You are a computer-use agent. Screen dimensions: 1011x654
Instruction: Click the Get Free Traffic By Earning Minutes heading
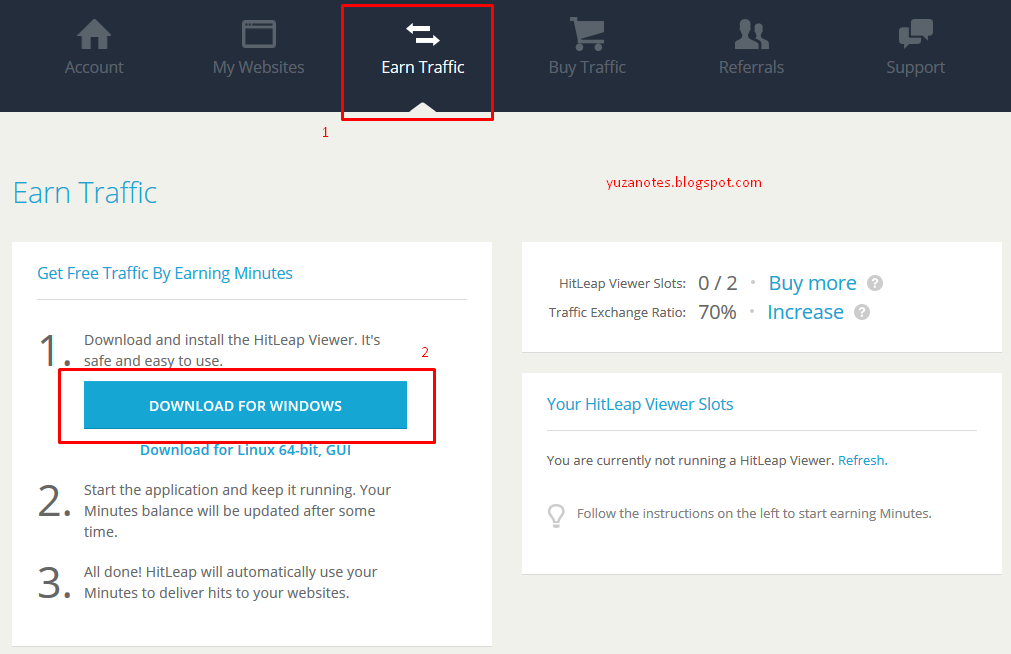(165, 273)
